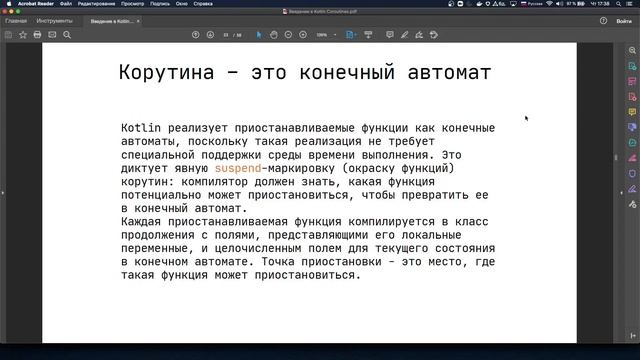Image resolution: width=640 pixels, height=360 pixels.
Task: Click the slide title Корутина – это конечный автомат
Action: (x=305, y=73)
